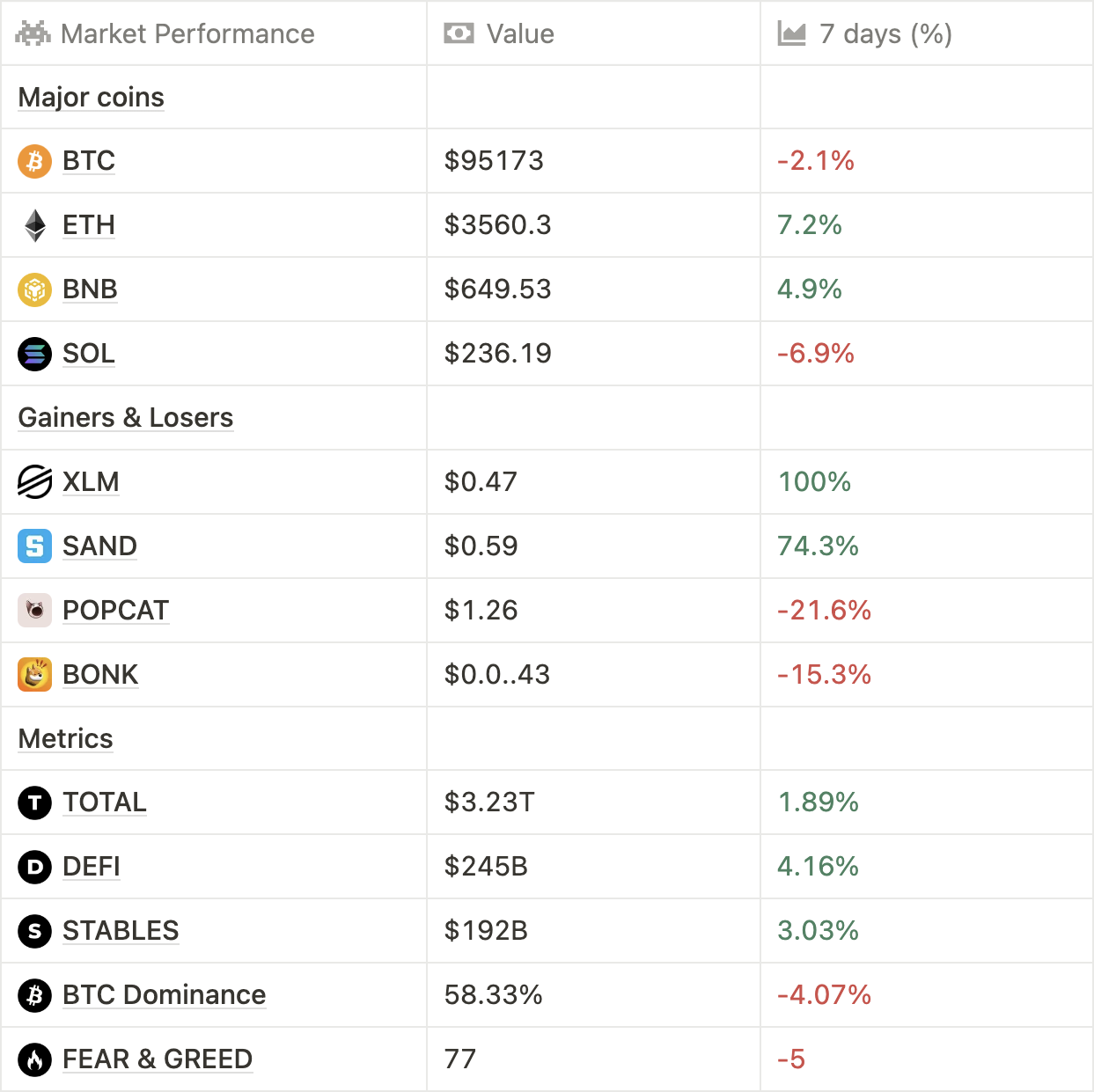Image resolution: width=1094 pixels, height=1092 pixels.
Task: Click the Gainers & Losers section heading
Action: coord(126,418)
